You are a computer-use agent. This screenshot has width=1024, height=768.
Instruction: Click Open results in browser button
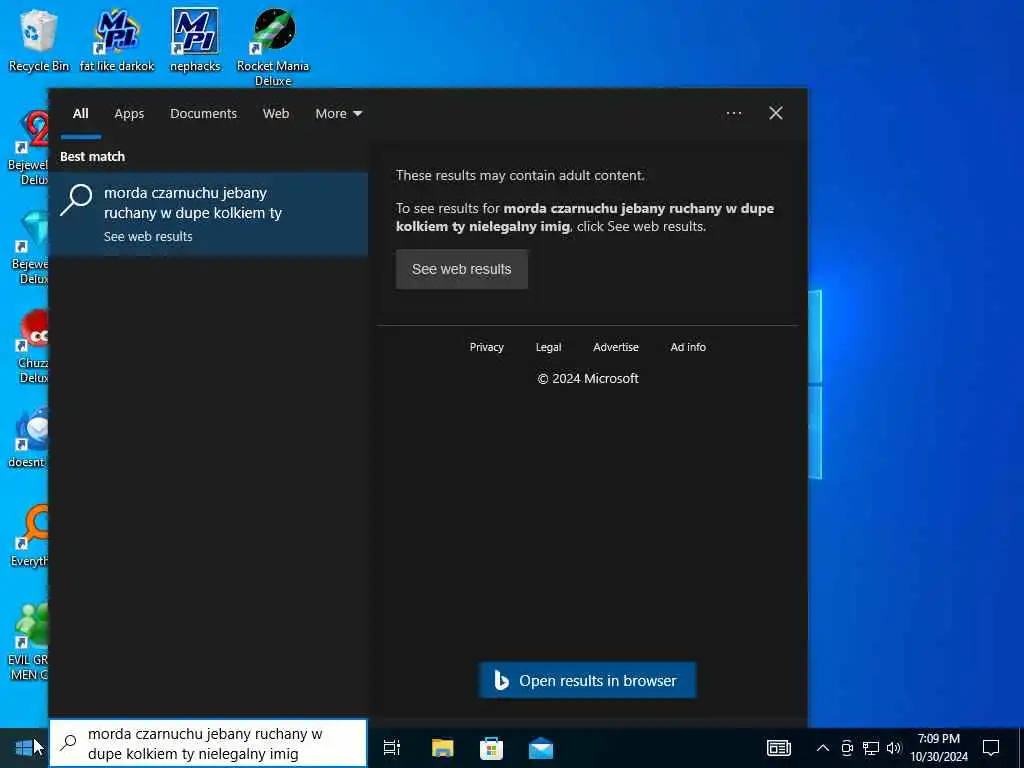click(x=587, y=680)
